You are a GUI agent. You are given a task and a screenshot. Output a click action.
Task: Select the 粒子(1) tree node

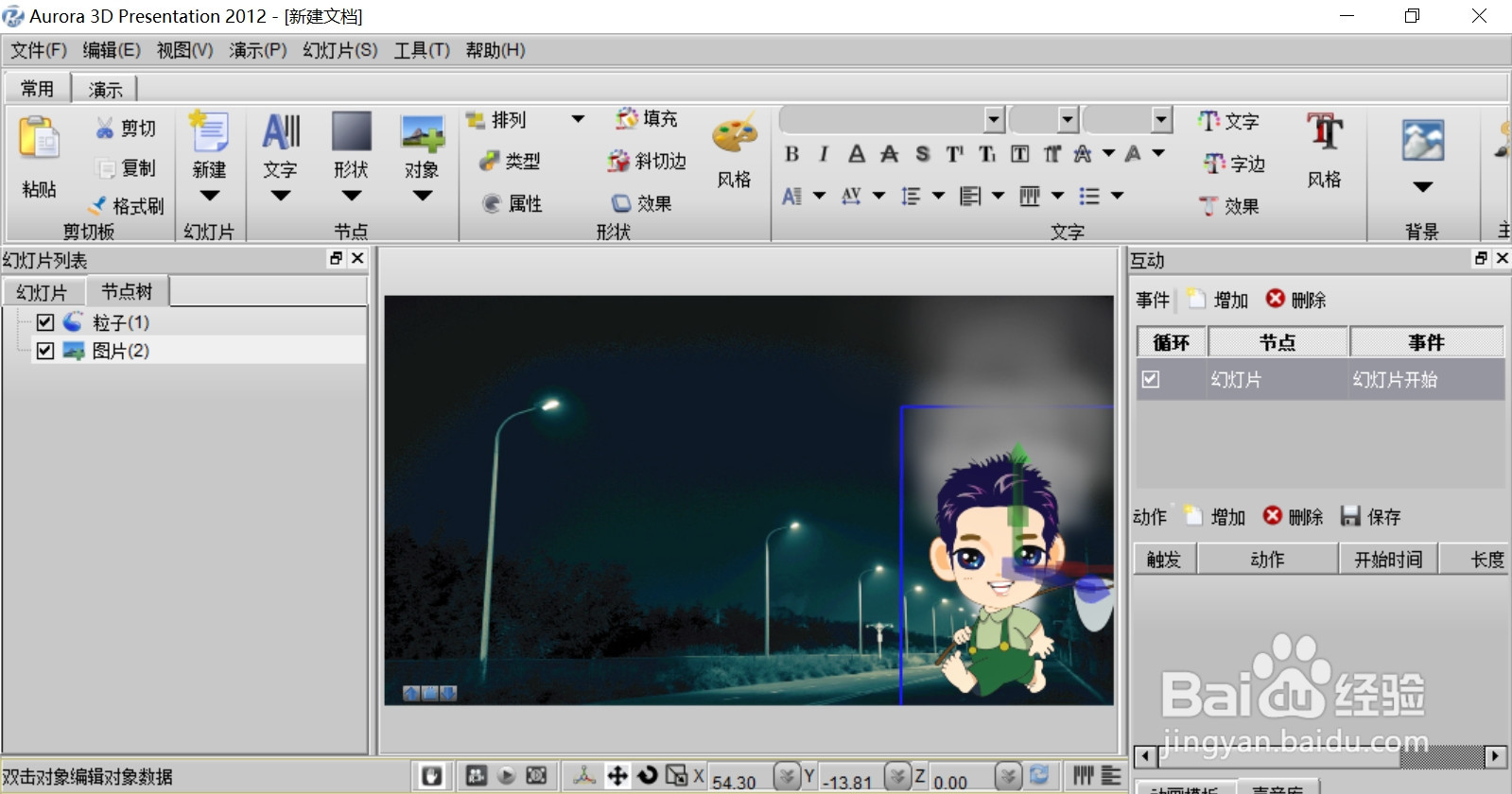click(120, 321)
